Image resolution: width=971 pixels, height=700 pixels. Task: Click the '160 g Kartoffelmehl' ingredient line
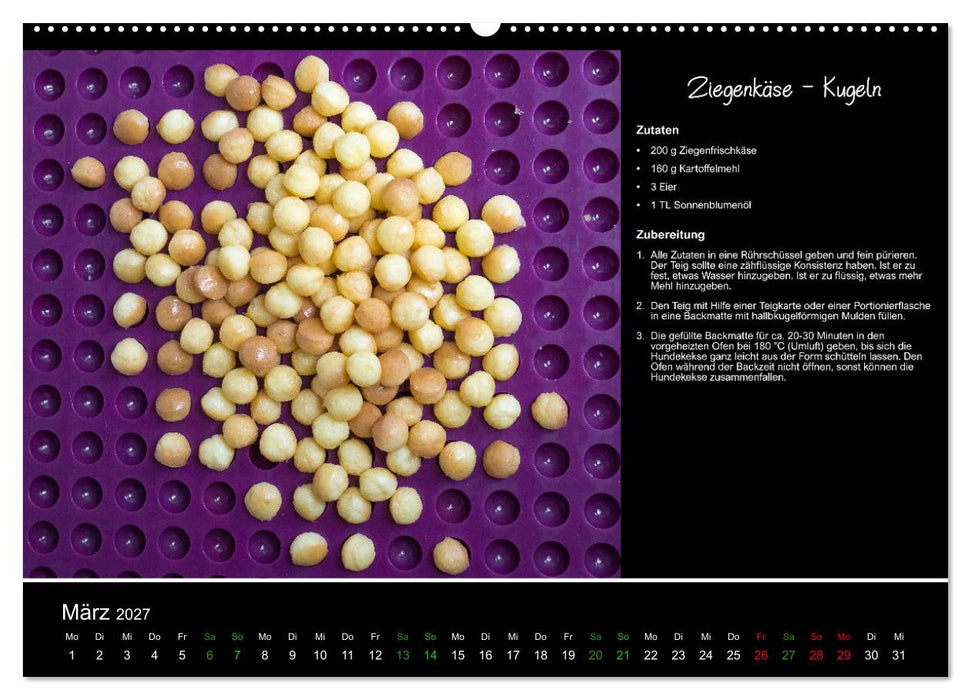[695, 168]
